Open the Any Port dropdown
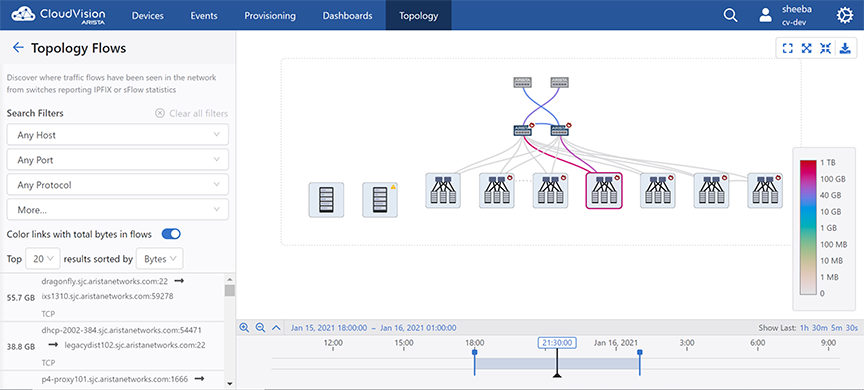Viewport: 864px width, 390px height. (x=118, y=160)
